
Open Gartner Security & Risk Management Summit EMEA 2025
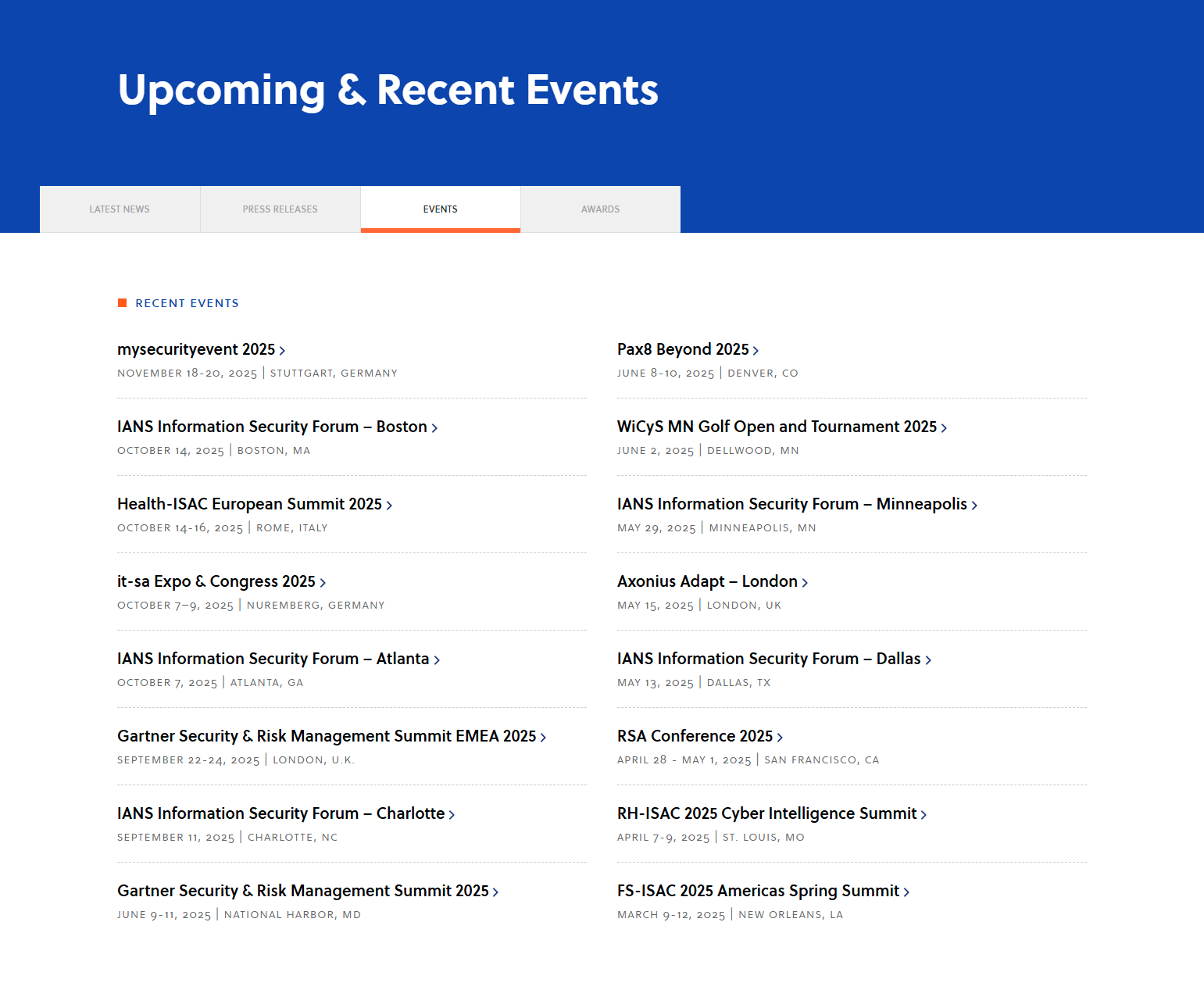(x=327, y=737)
